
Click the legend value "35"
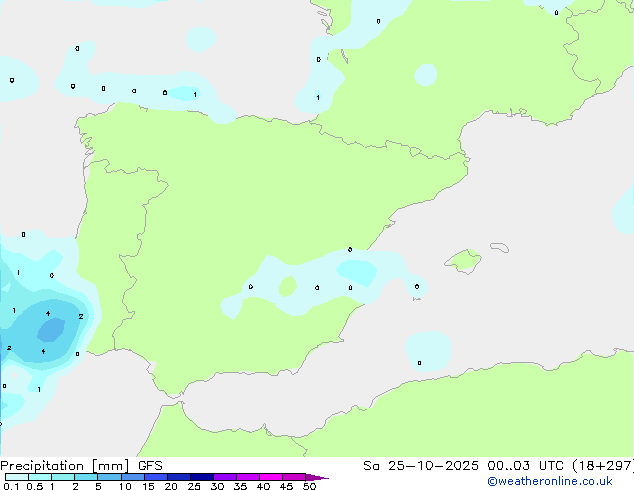(240, 486)
